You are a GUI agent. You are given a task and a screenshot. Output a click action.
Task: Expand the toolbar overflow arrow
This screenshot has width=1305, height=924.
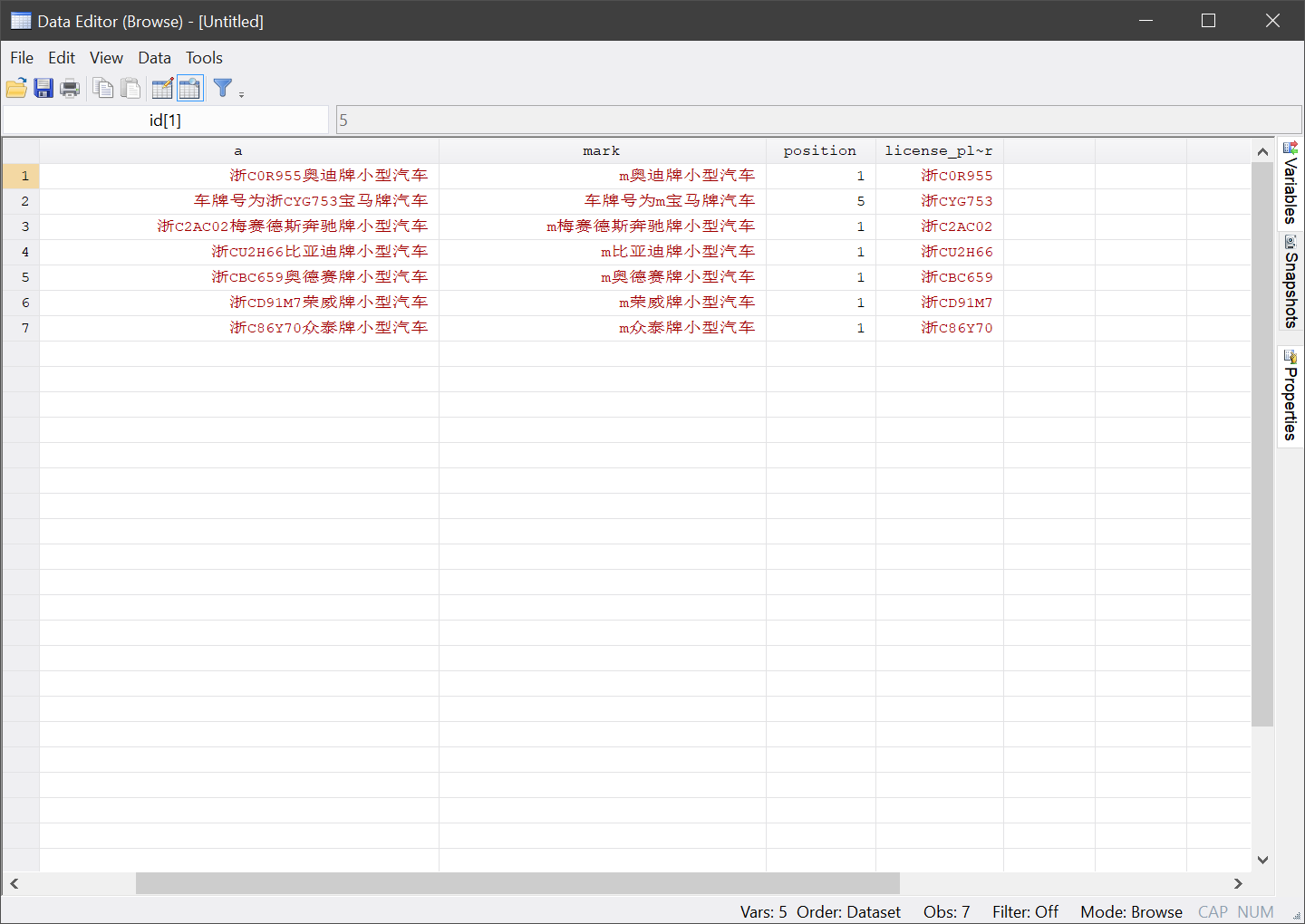coord(241,94)
